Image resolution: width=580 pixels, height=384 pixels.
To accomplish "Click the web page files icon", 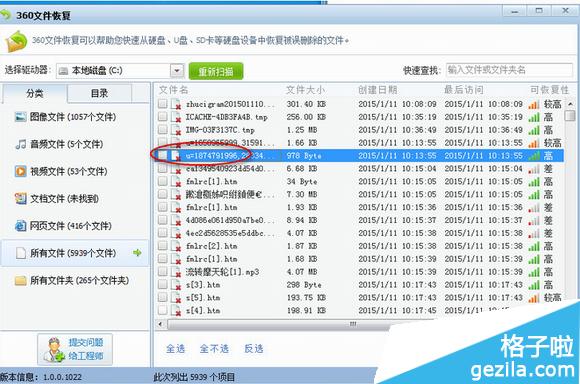I will pyautogui.click(x=20, y=226).
